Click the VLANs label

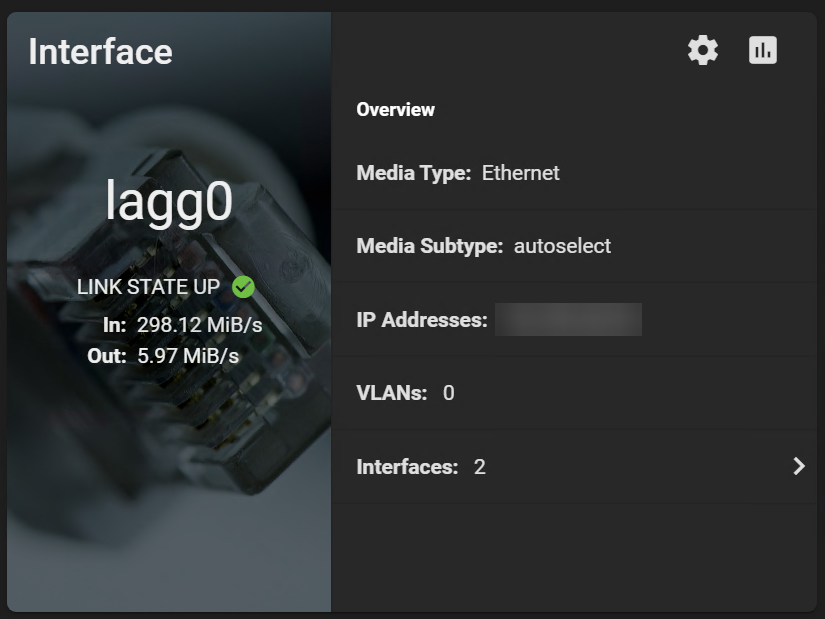tap(391, 393)
